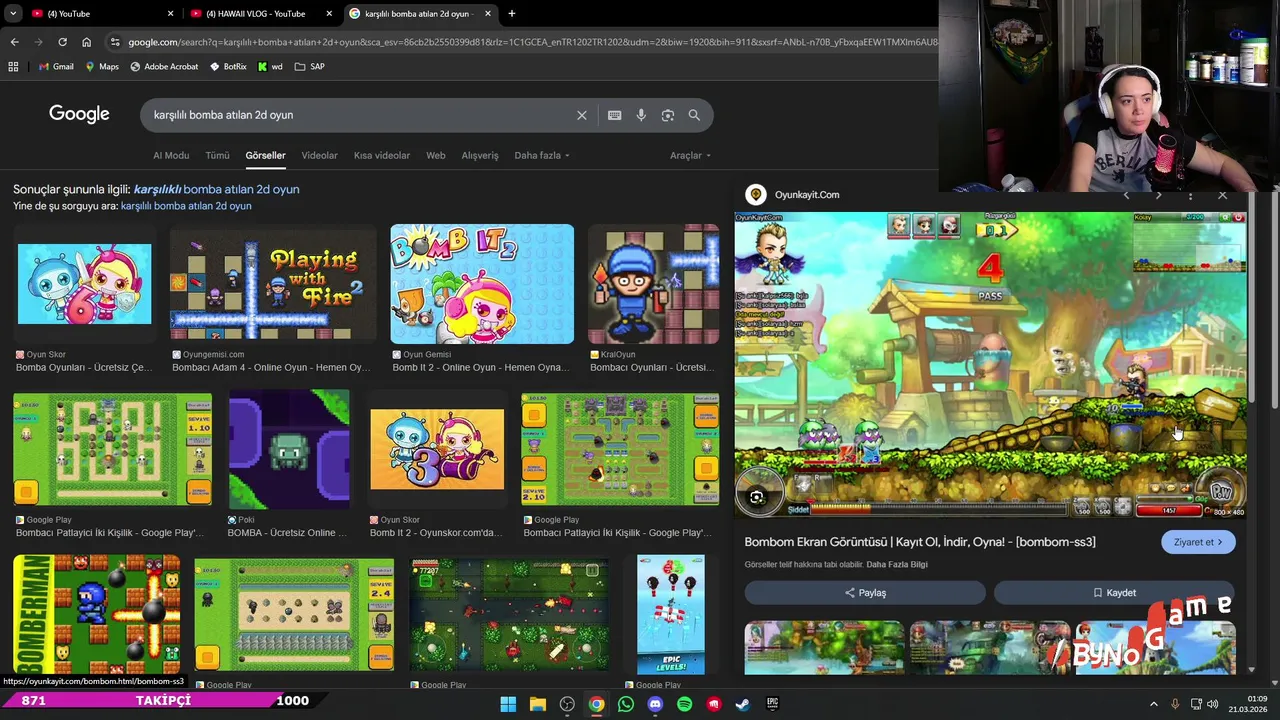Click the Ziyaret et button
This screenshot has width=1280, height=720.
click(x=1198, y=542)
